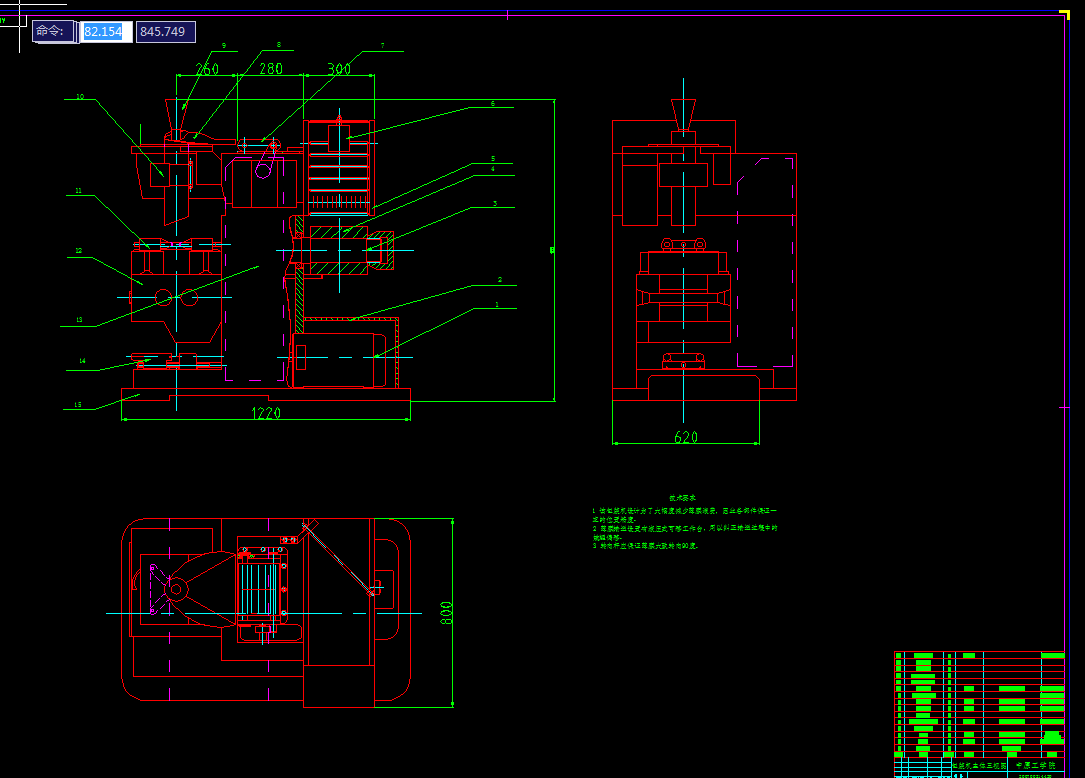The height and width of the screenshot is (778, 1085).
Task: Select technical requirement note line 3
Action: click(x=645, y=546)
